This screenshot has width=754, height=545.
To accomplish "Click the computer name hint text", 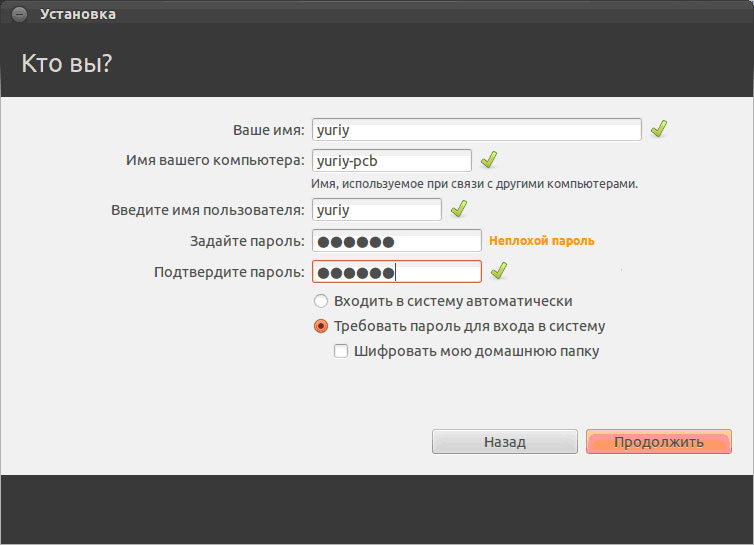I will 474,184.
